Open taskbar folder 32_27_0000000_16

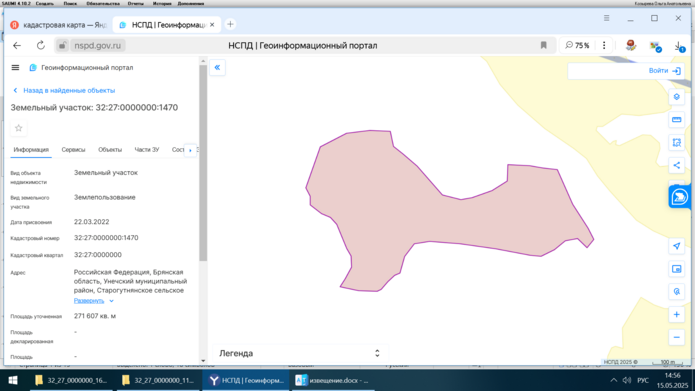point(71,380)
